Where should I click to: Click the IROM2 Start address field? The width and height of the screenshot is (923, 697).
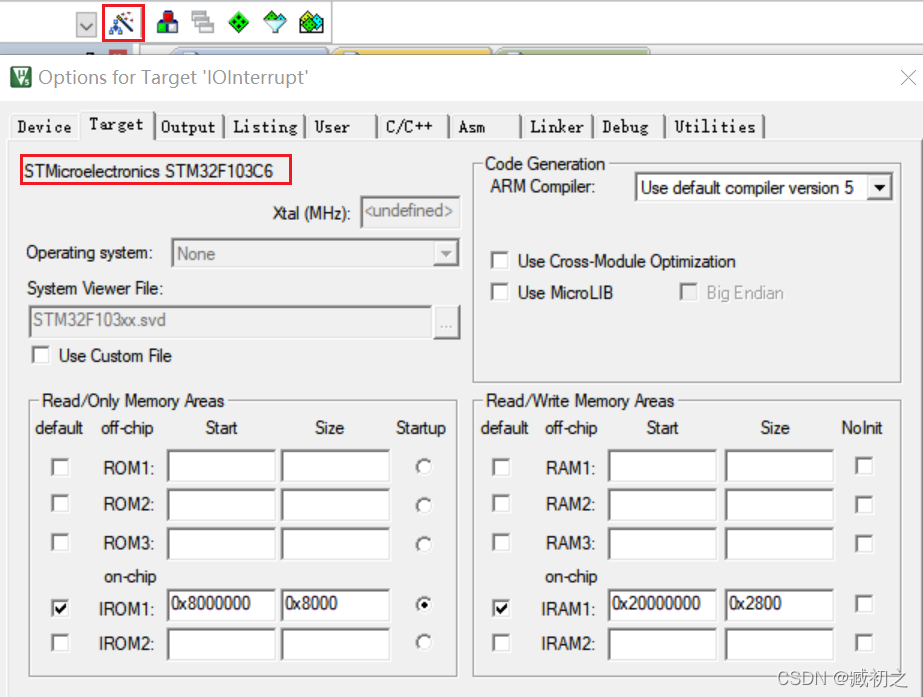pyautogui.click(x=221, y=643)
